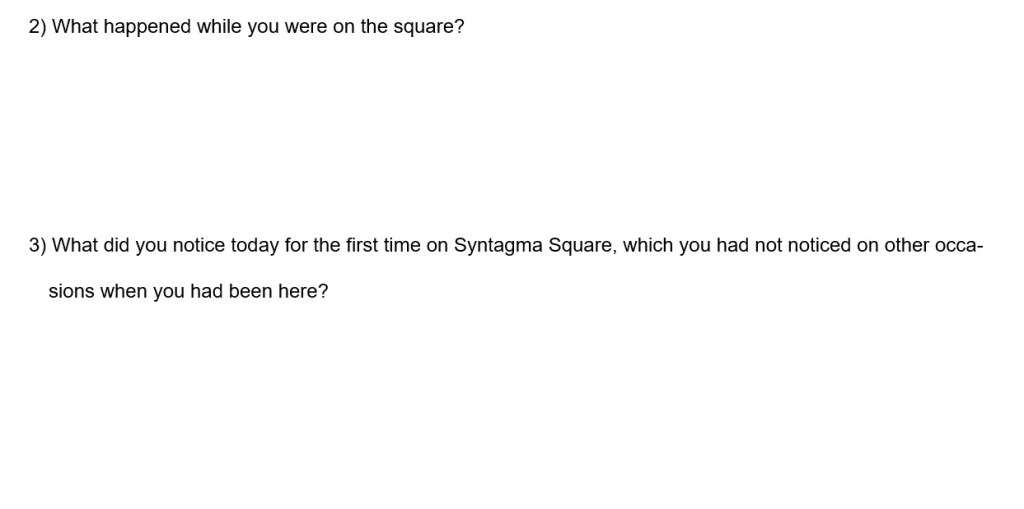This screenshot has width=1024, height=509.
Task: Click the word "Square," after Syntagma
Action: [581, 245]
